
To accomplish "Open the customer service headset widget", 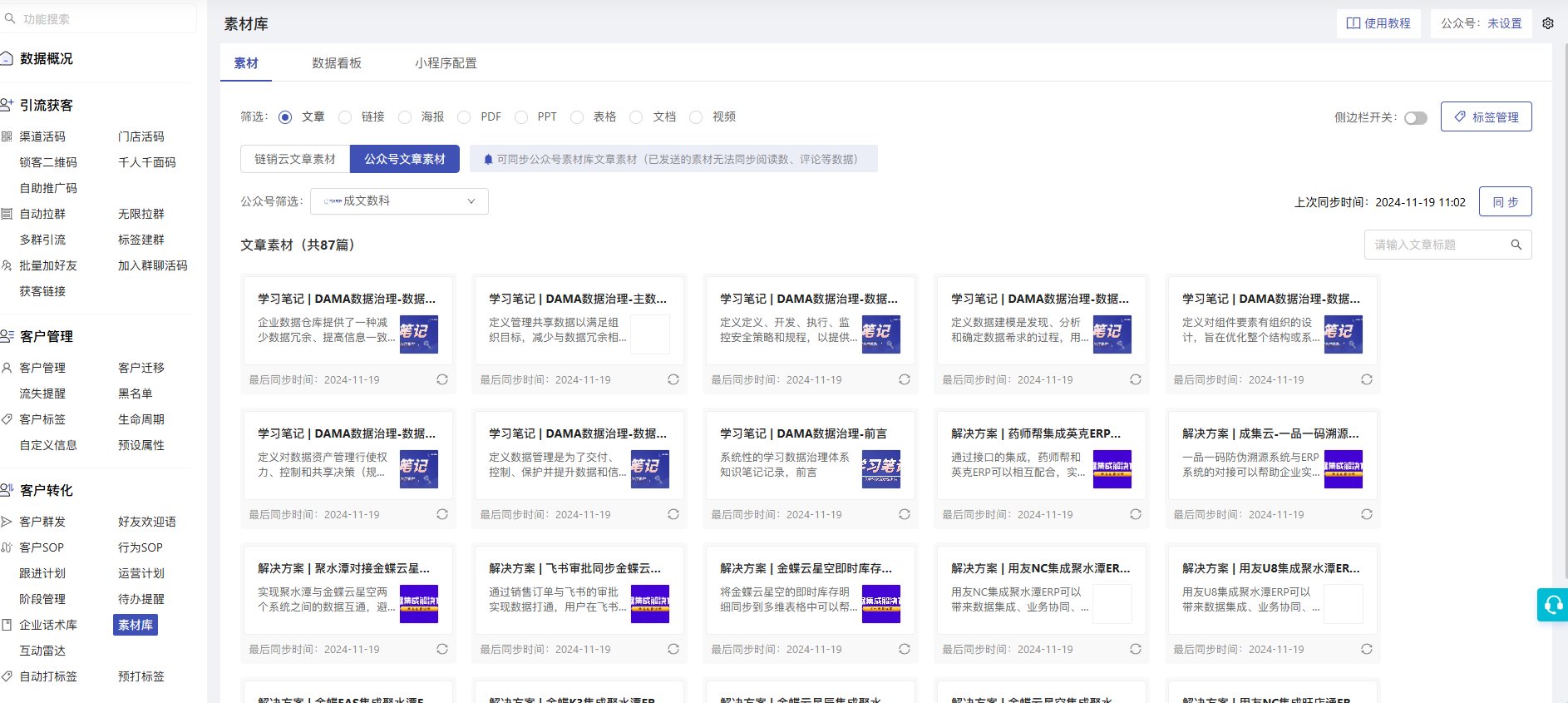I will pyautogui.click(x=1552, y=605).
